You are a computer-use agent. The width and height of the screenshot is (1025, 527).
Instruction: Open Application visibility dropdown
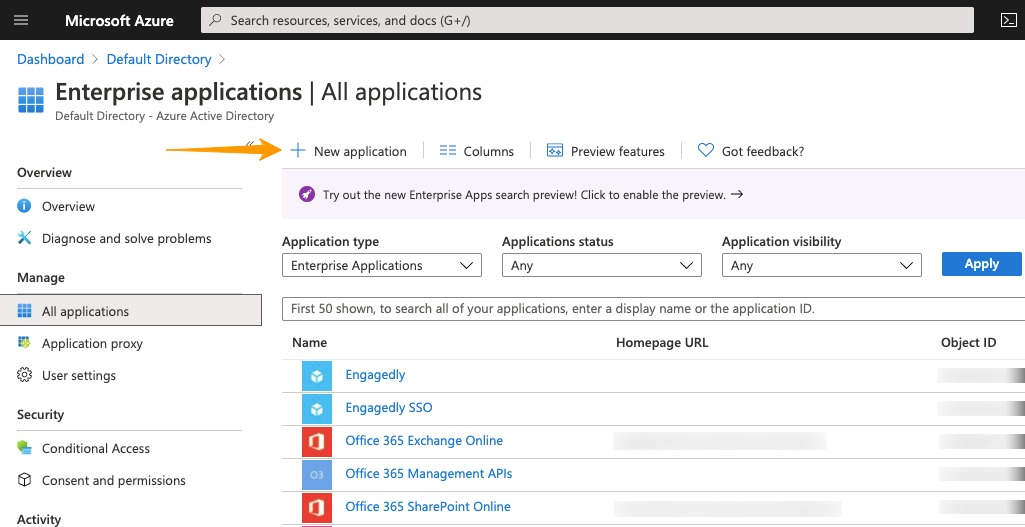point(822,265)
